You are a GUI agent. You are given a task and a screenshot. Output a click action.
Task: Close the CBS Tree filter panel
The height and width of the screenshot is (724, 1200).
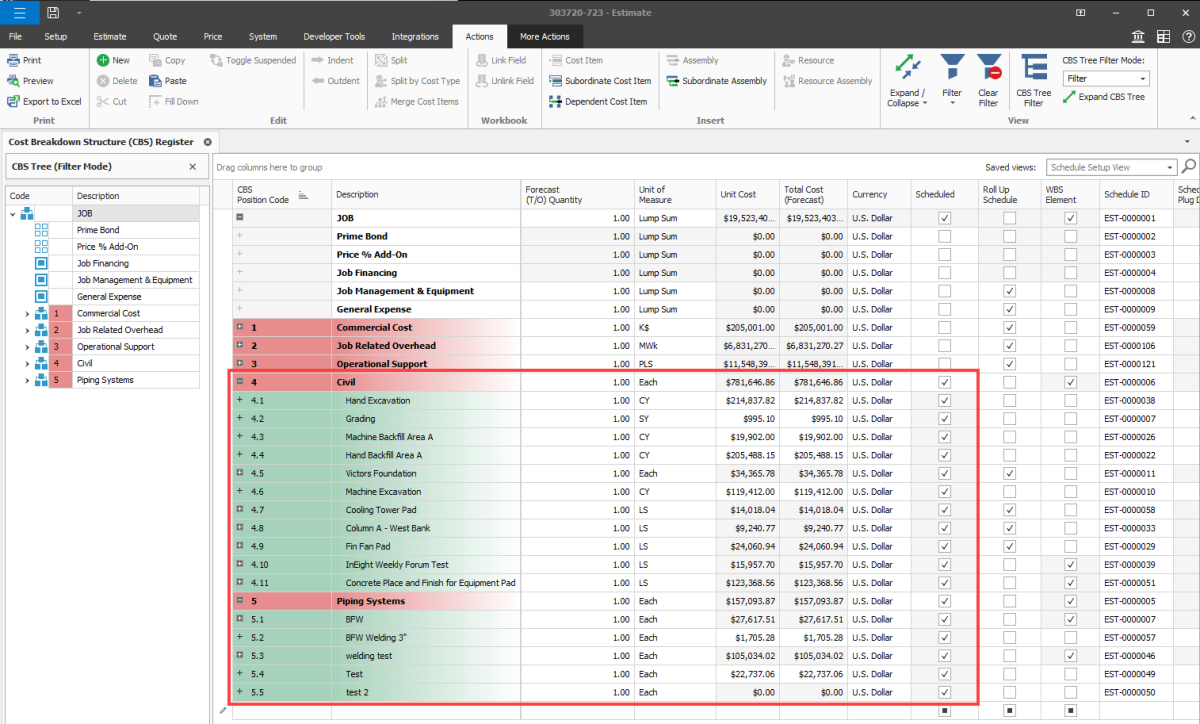pos(193,167)
